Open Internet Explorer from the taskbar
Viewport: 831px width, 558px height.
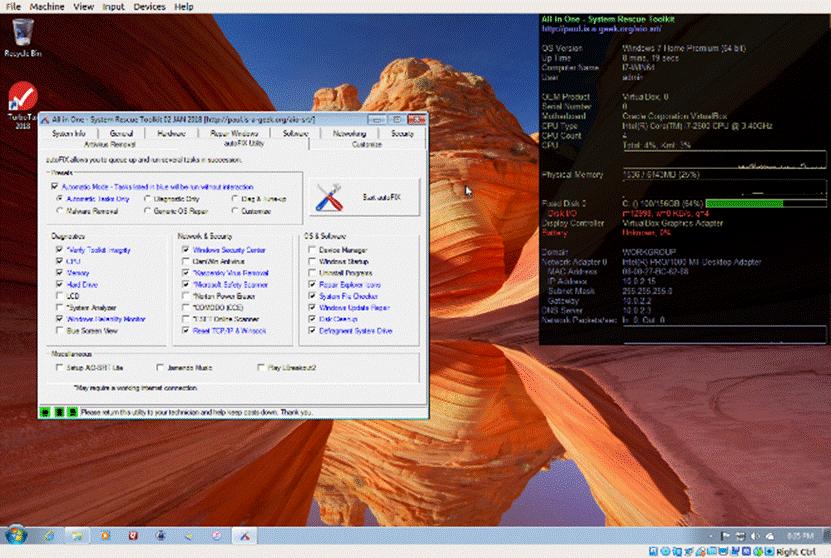tap(47, 536)
